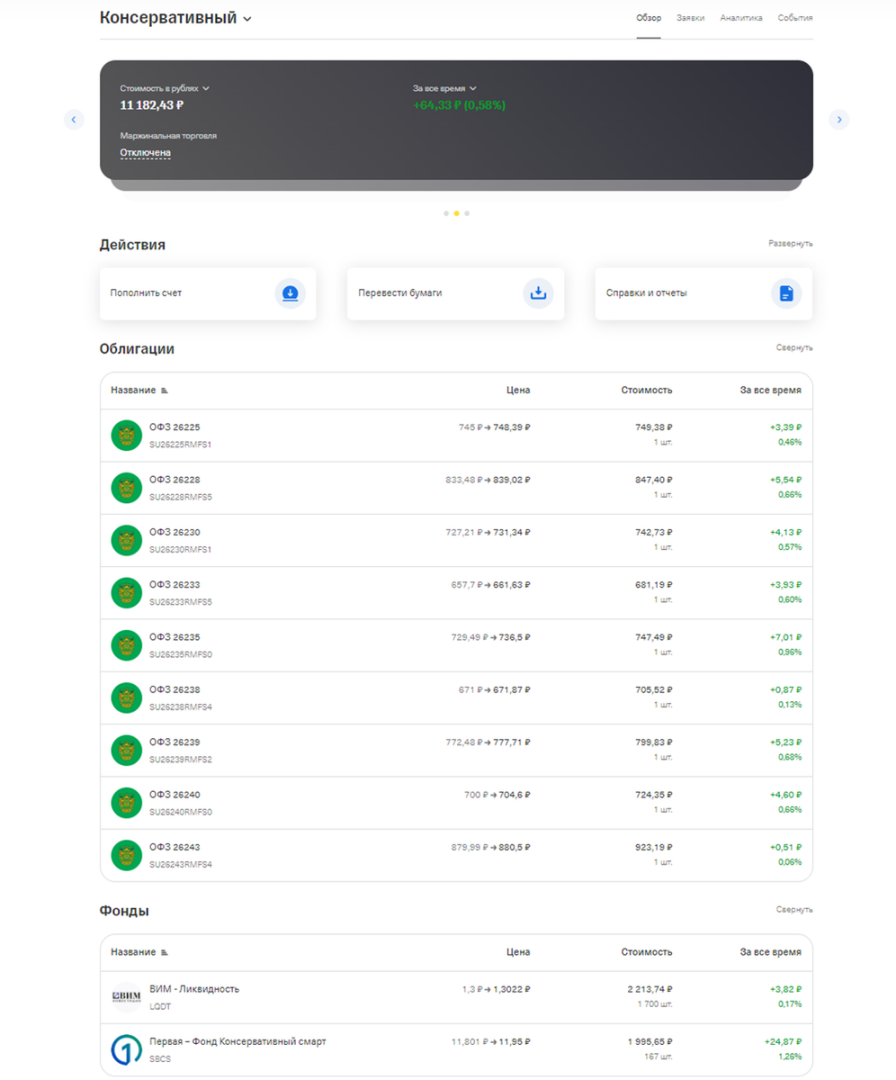Collapse the Облигации section with Свернуть
The height and width of the screenshot is (1080, 896).
794,348
